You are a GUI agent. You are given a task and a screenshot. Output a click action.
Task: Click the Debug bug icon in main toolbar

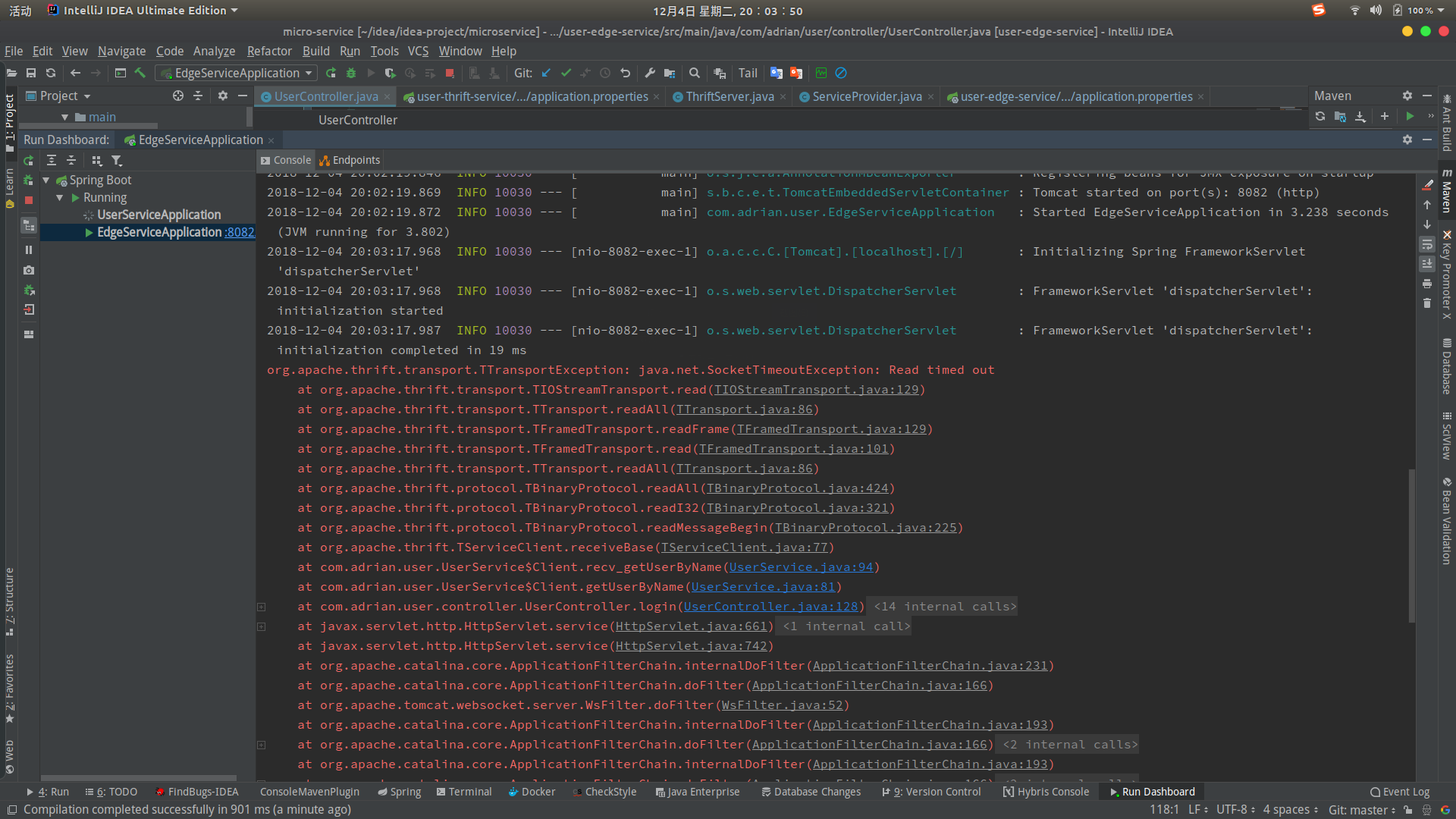pyautogui.click(x=351, y=73)
